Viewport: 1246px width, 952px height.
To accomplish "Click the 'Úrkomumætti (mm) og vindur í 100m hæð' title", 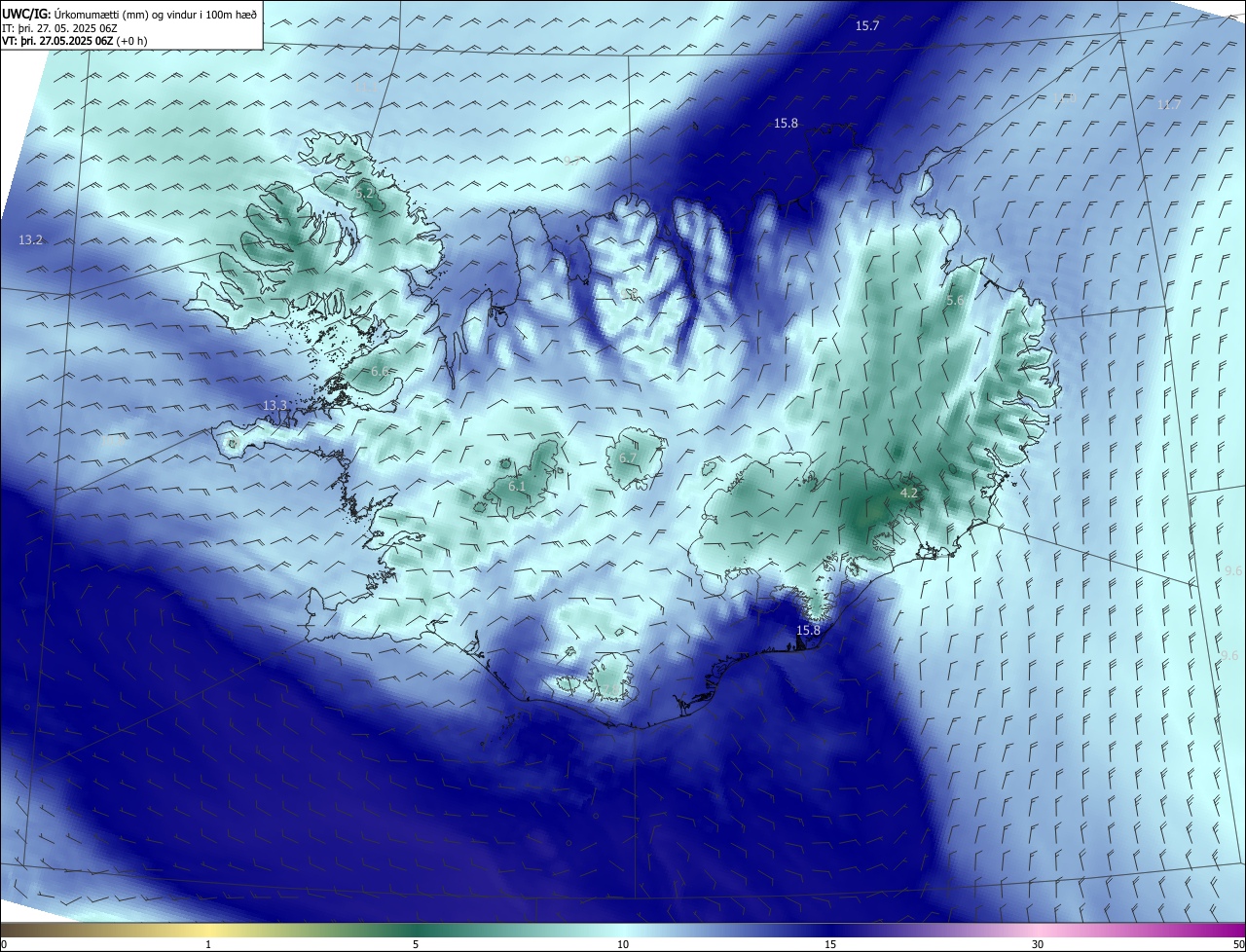I will pos(156,14).
